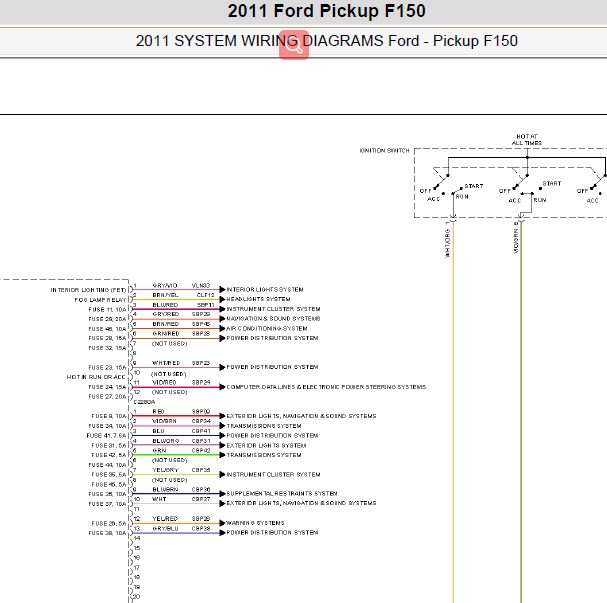607x603 pixels.
Task: Click the FUSE 11, 10A label
Action: [107, 310]
